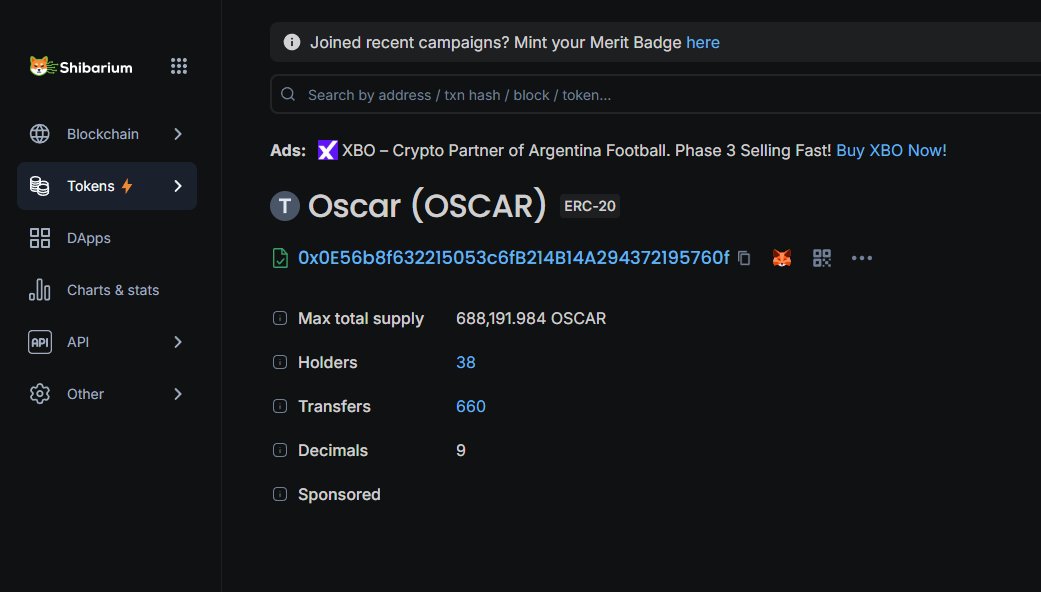The image size is (1041, 592).
Task: Expand the Tokens submenu arrow
Action: tap(178, 186)
